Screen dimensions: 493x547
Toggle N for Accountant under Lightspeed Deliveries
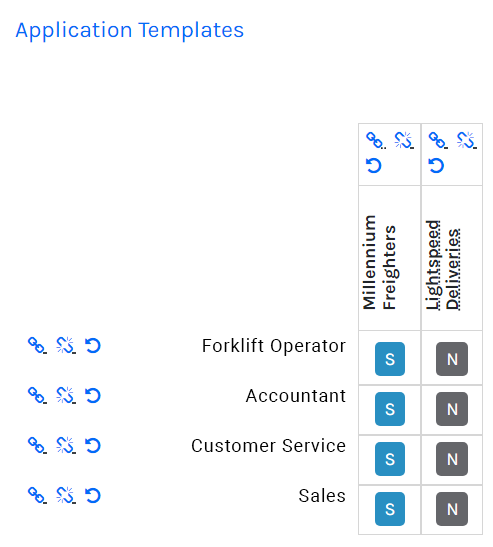click(452, 409)
